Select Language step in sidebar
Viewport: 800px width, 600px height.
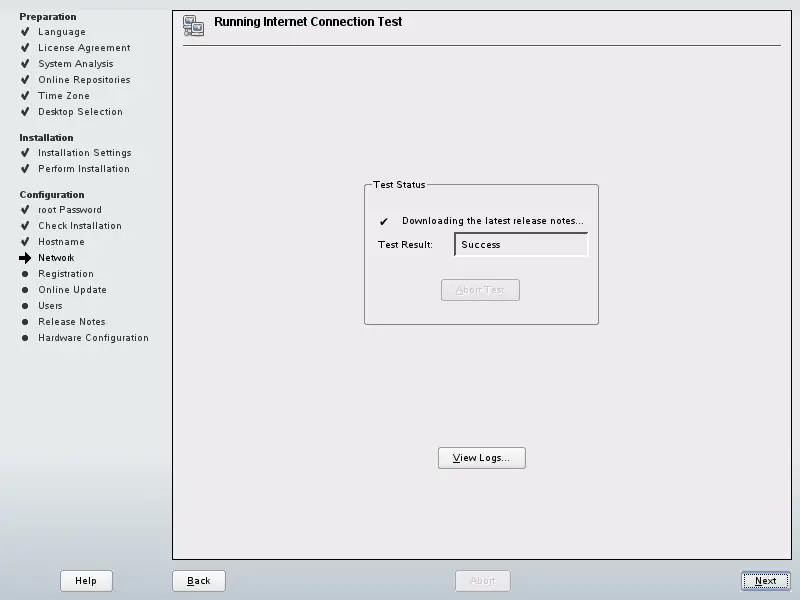(62, 32)
